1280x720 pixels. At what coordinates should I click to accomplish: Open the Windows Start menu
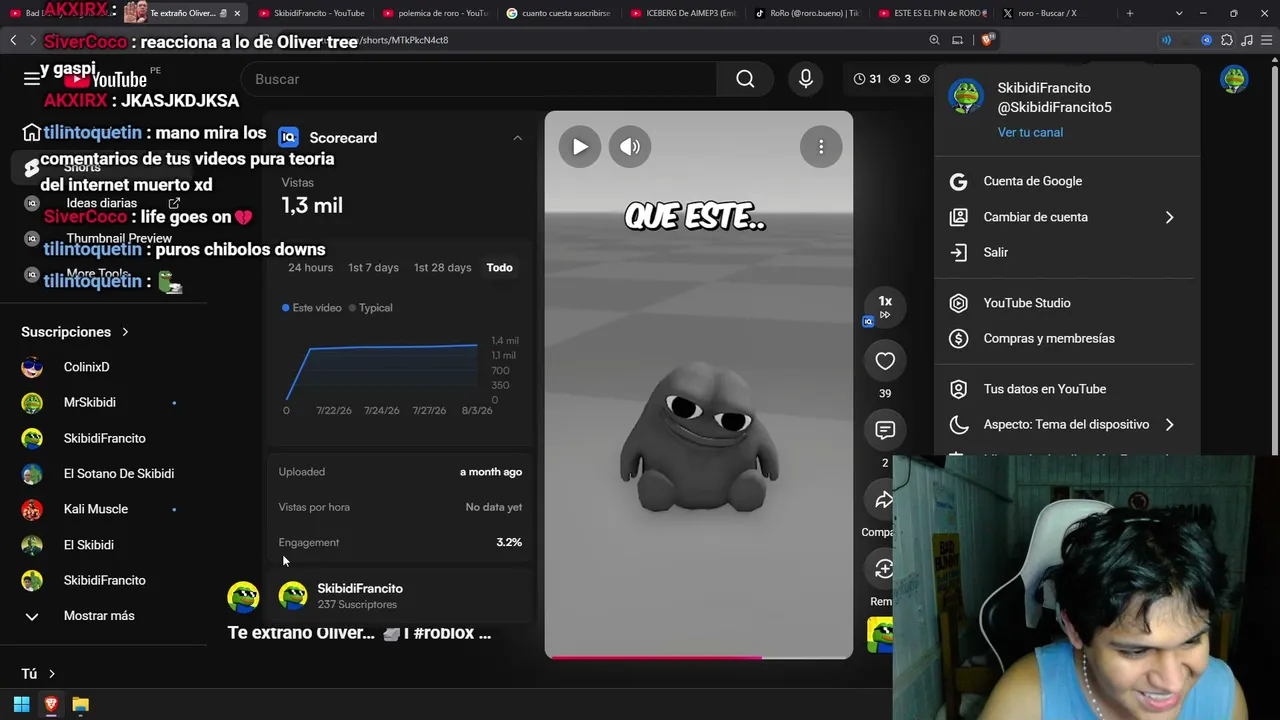[21, 704]
